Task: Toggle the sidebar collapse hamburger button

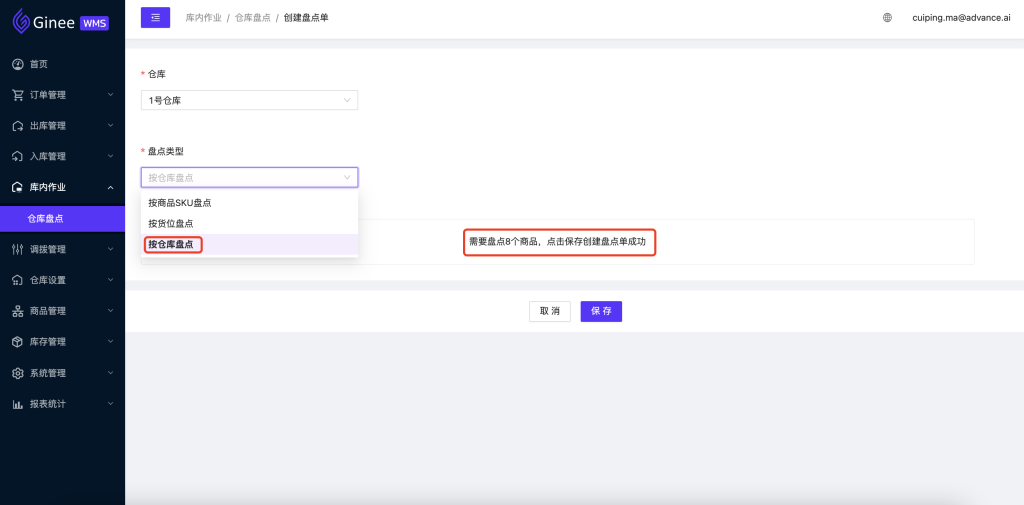Action: click(155, 18)
